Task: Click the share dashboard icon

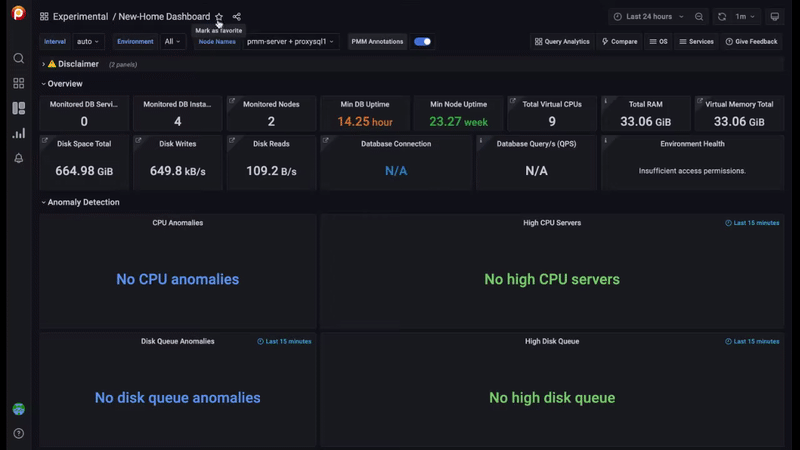Action: click(237, 17)
